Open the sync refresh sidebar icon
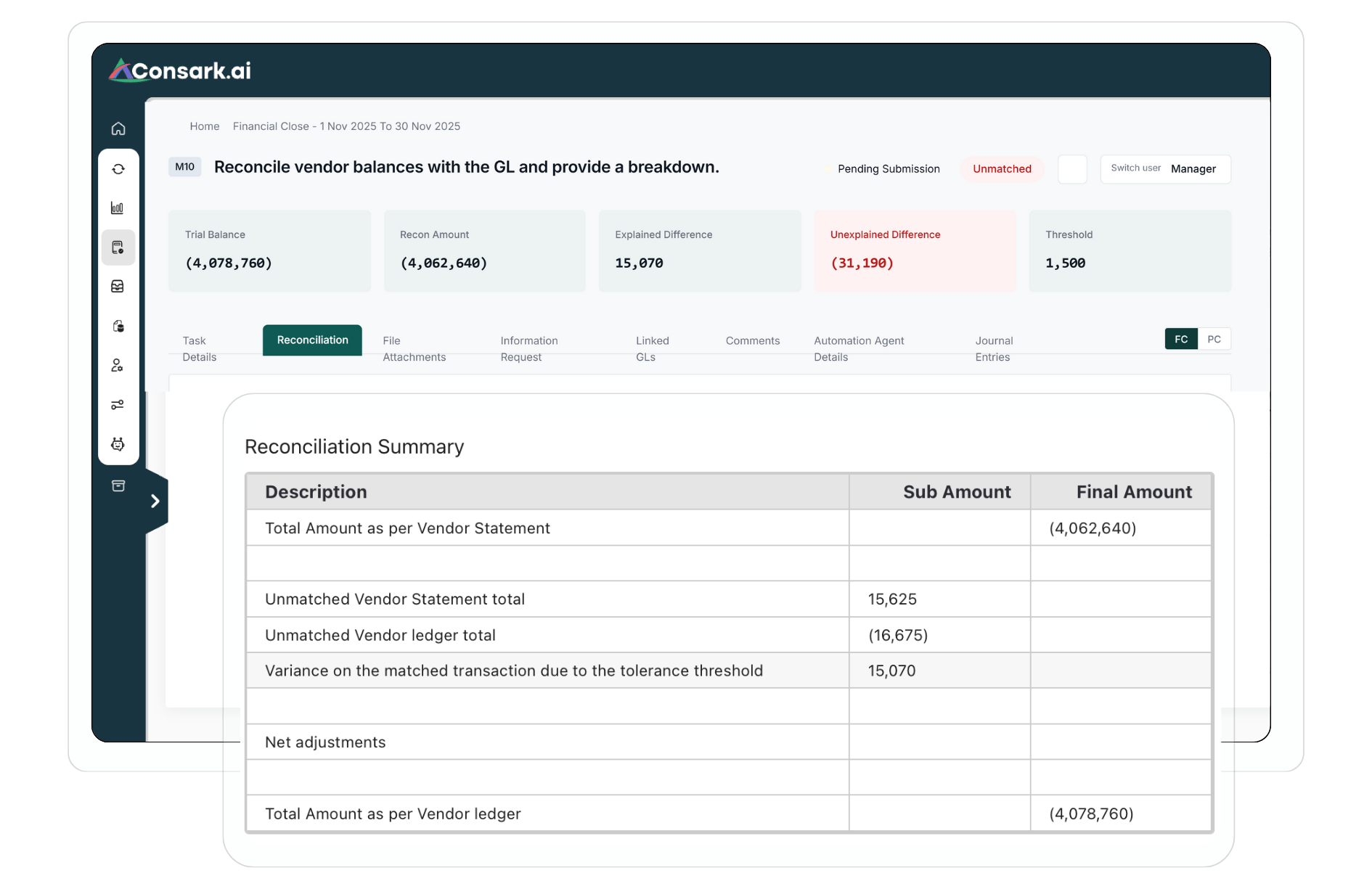This screenshot has width=1372, height=889. (x=118, y=169)
